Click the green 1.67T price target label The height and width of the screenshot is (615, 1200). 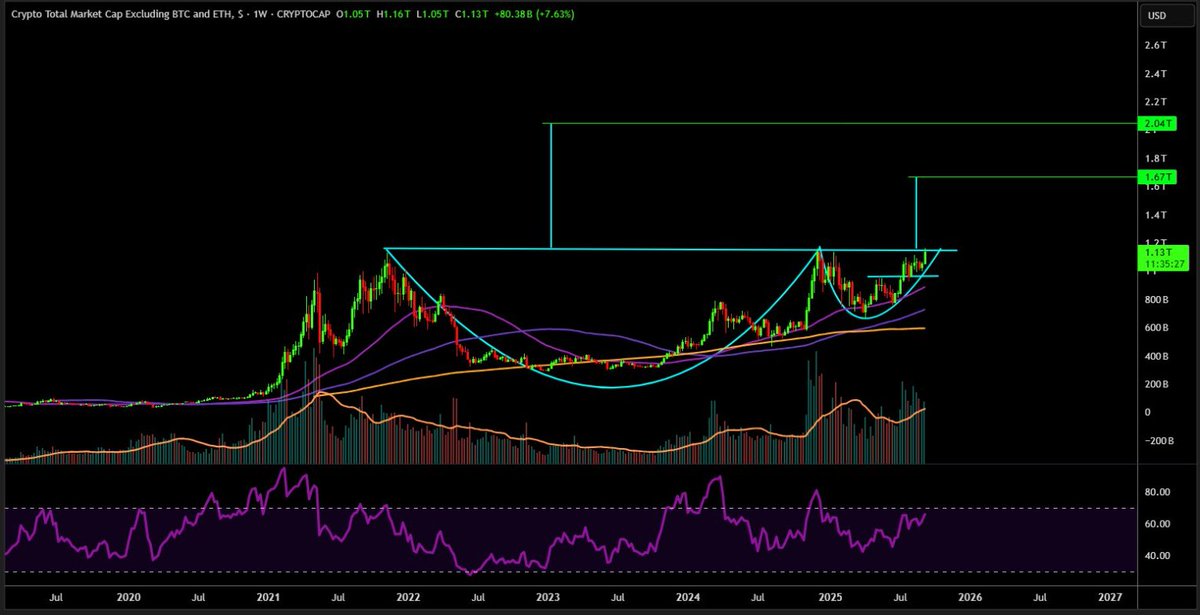tap(1156, 177)
